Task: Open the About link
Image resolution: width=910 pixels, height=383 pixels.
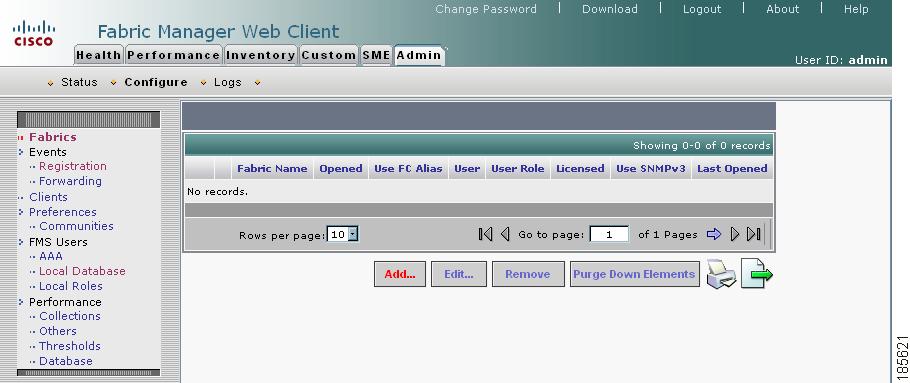Action: click(782, 9)
